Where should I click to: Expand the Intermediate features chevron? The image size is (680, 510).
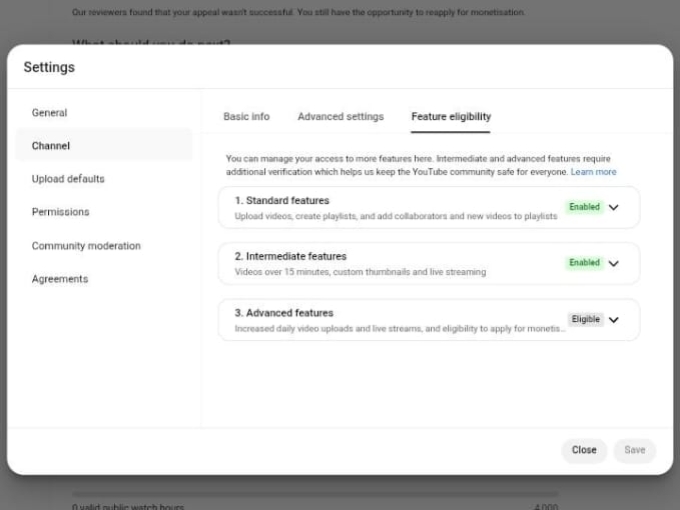click(614, 264)
